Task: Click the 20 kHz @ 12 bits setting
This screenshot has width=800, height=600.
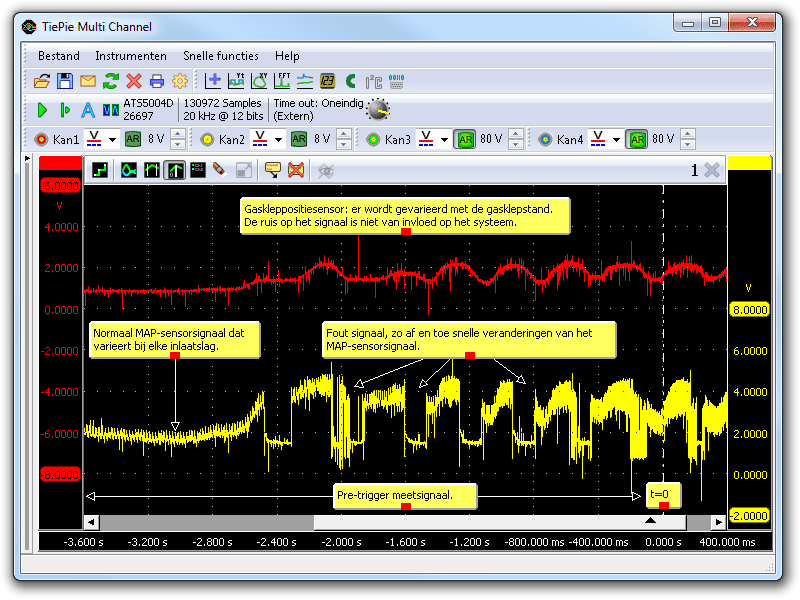Action: click(223, 116)
